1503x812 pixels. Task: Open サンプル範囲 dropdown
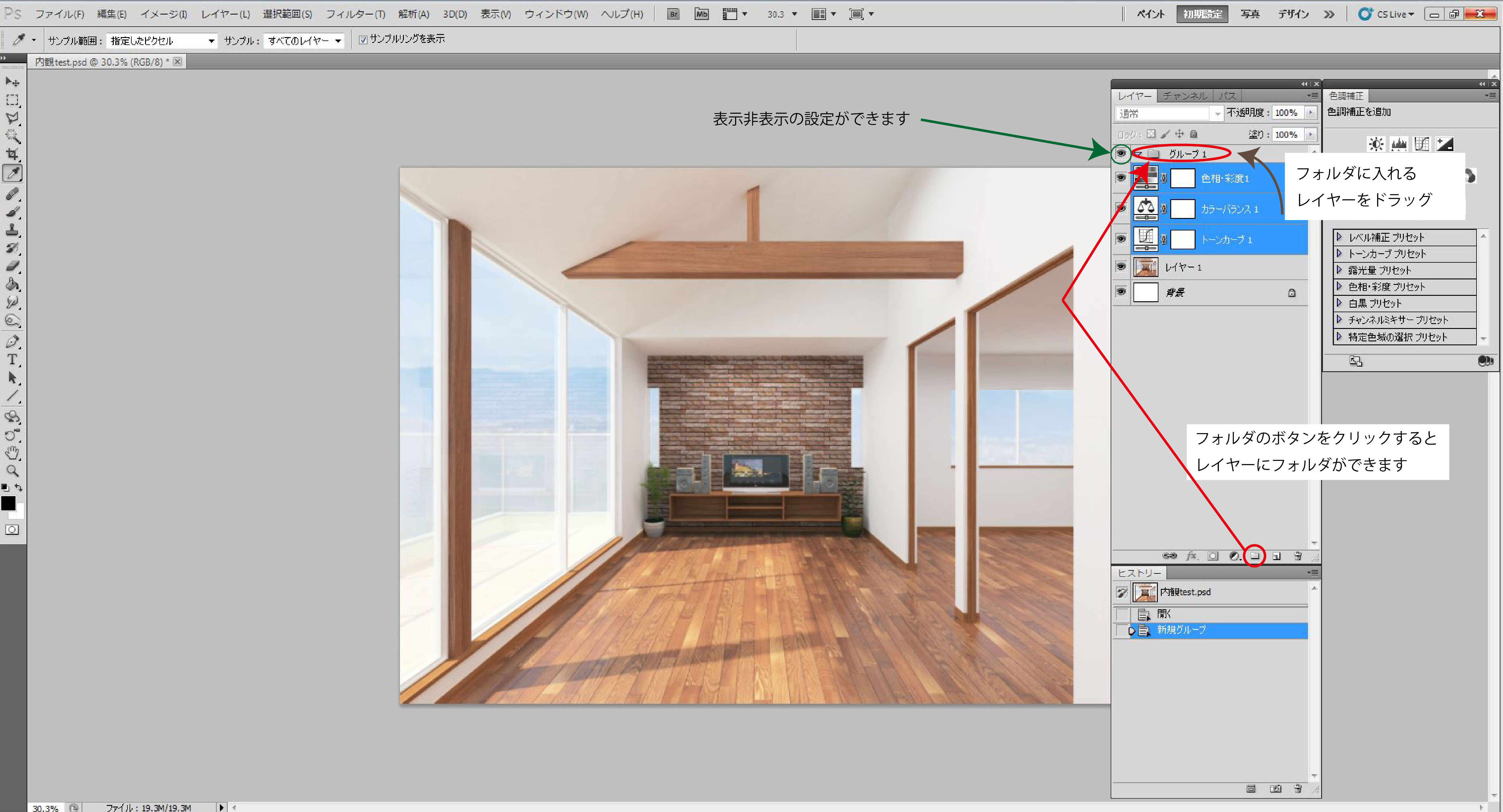pos(161,41)
